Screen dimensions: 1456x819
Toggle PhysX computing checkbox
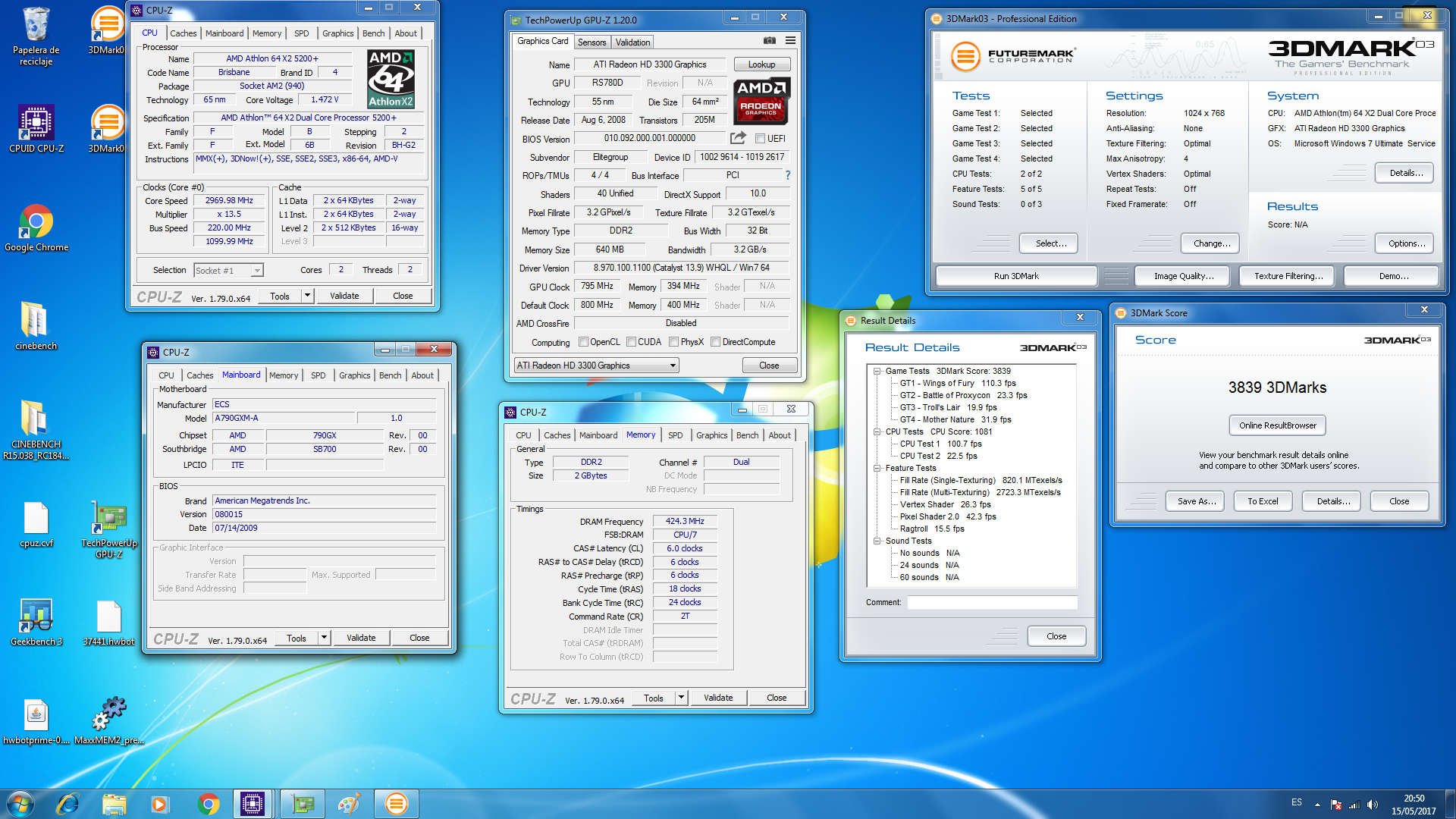(673, 342)
